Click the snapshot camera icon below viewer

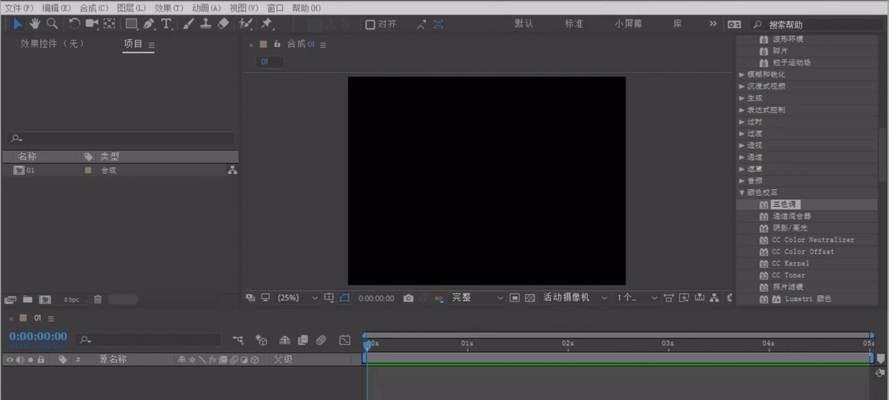tap(408, 298)
